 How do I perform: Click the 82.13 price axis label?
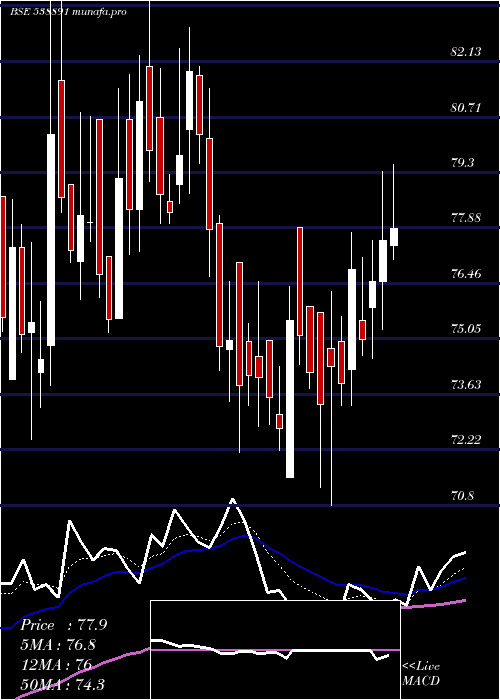tap(466, 52)
